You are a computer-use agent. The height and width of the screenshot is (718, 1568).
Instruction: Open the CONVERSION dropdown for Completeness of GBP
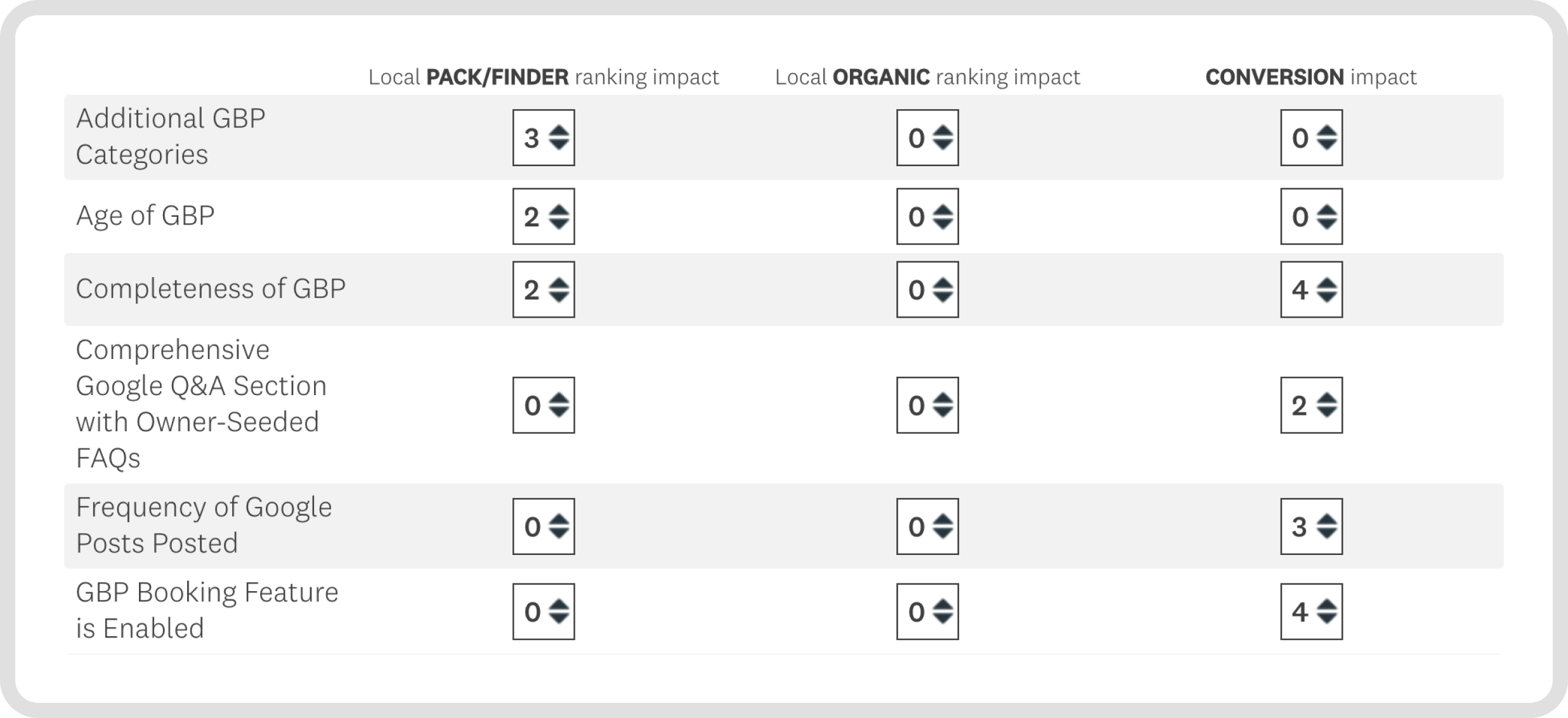coord(1311,289)
